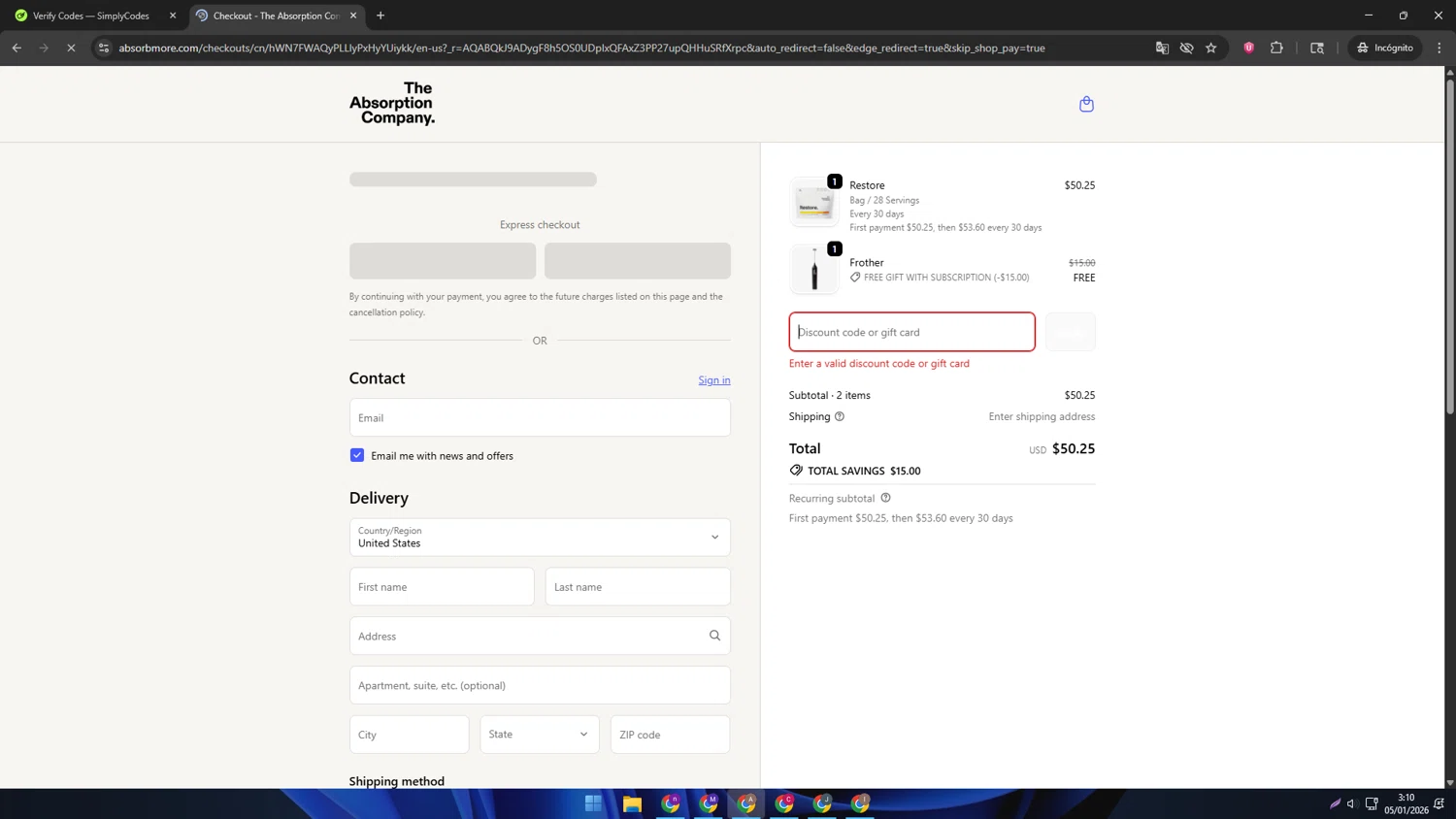
Task: Click the Sign in link
Action: 714,380
